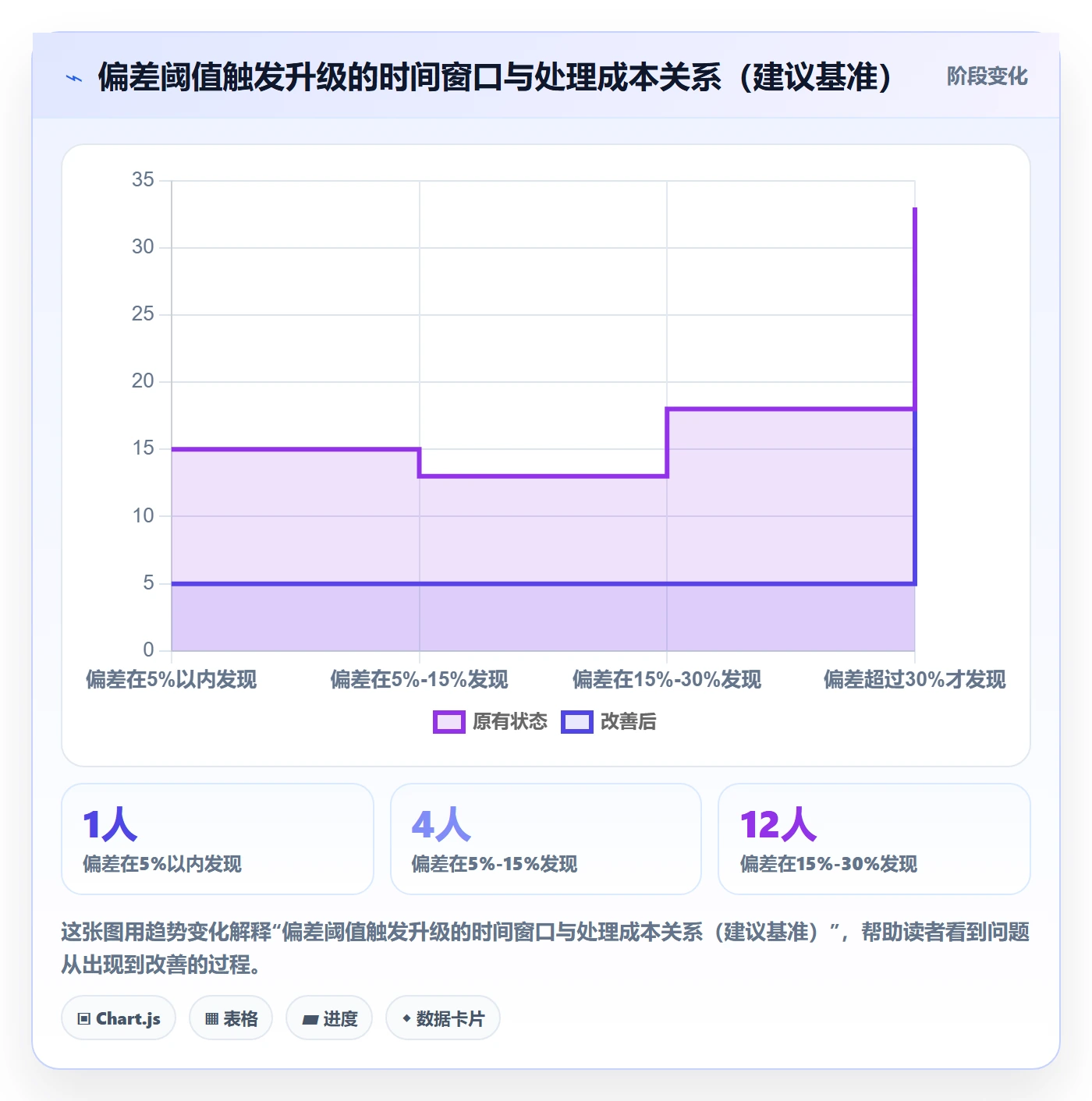The height and width of the screenshot is (1101, 1092).
Task: Click the y-axis value 25
Action: click(144, 314)
